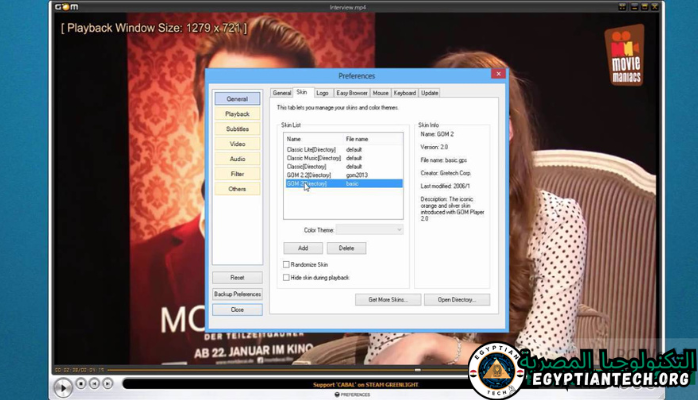This screenshot has width=698, height=400.
Task: Click the movie maniacs logo in the video
Action: (x=625, y=55)
